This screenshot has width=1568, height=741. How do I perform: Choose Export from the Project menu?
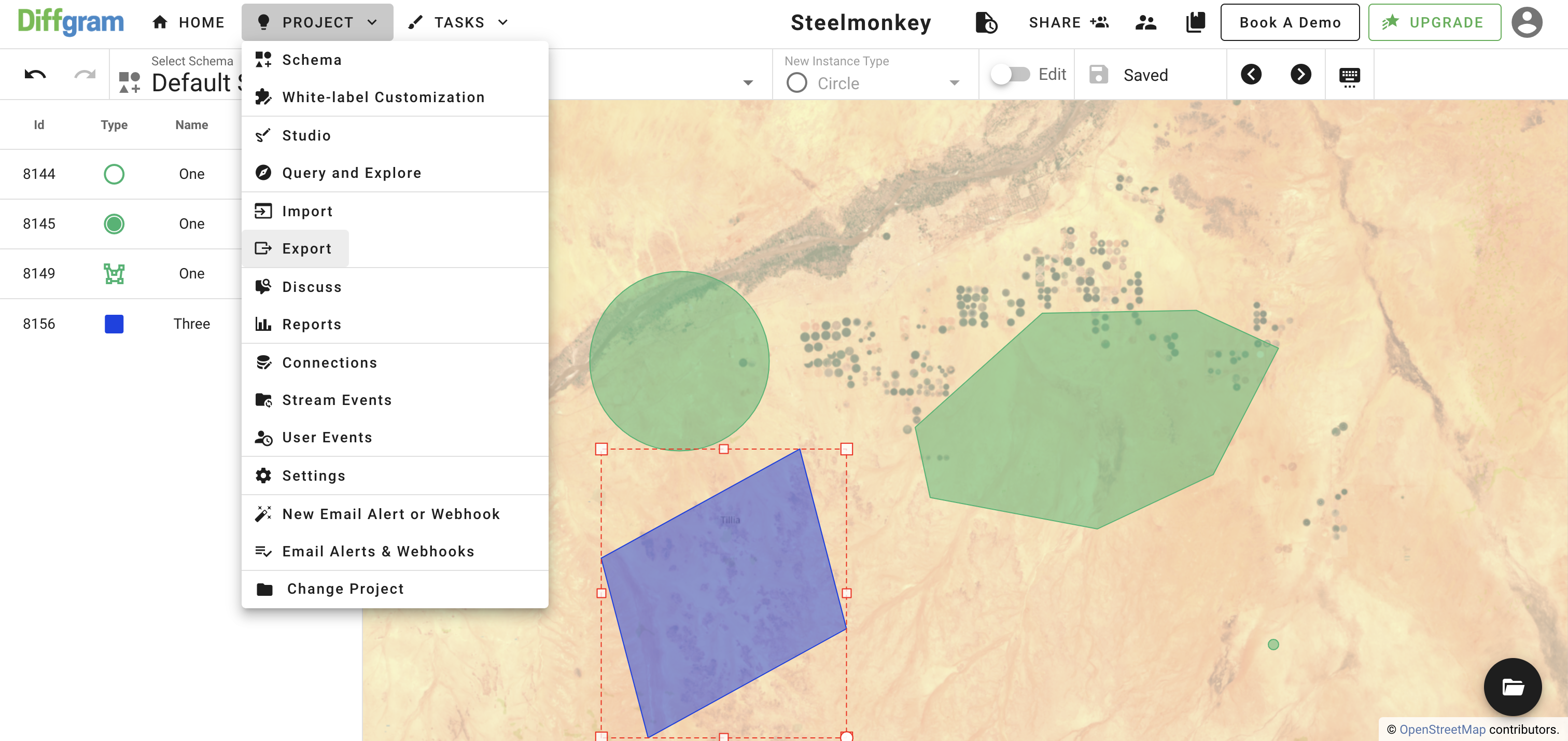click(x=306, y=248)
